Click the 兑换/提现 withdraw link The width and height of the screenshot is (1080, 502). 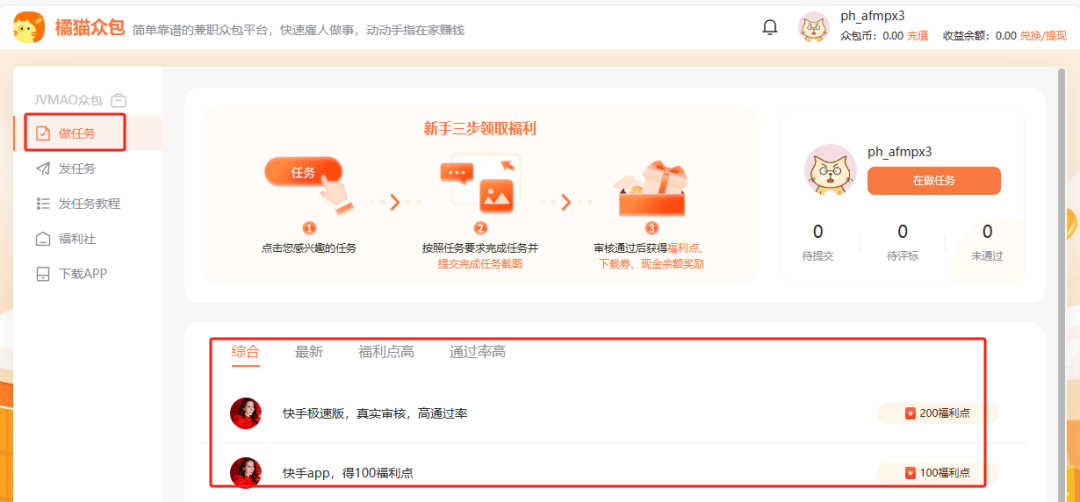tap(1042, 36)
